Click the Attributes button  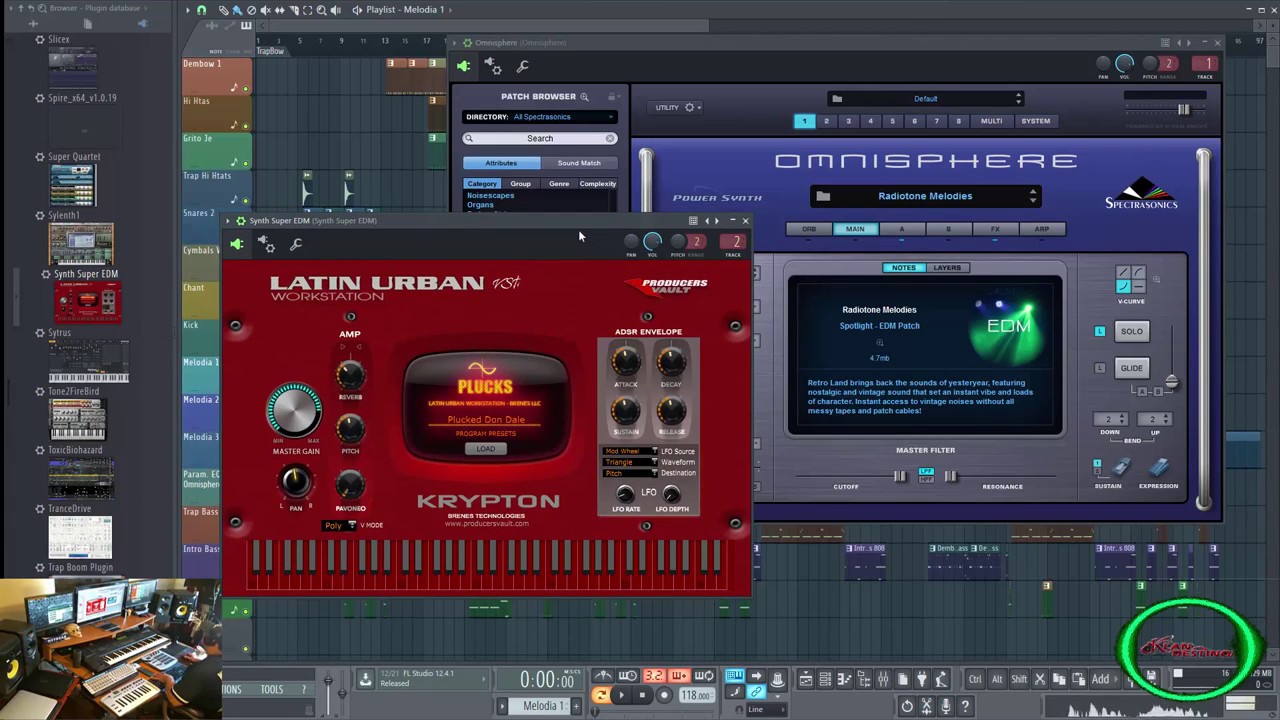coord(501,163)
